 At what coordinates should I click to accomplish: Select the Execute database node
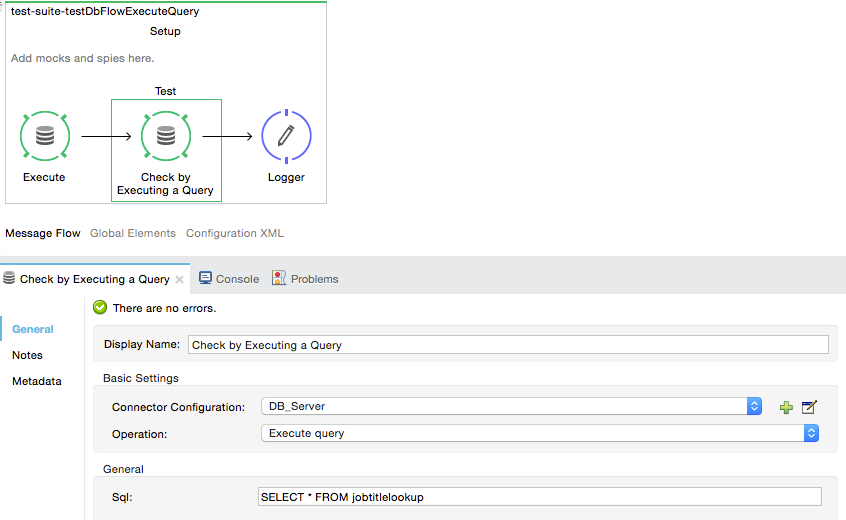pos(45,136)
